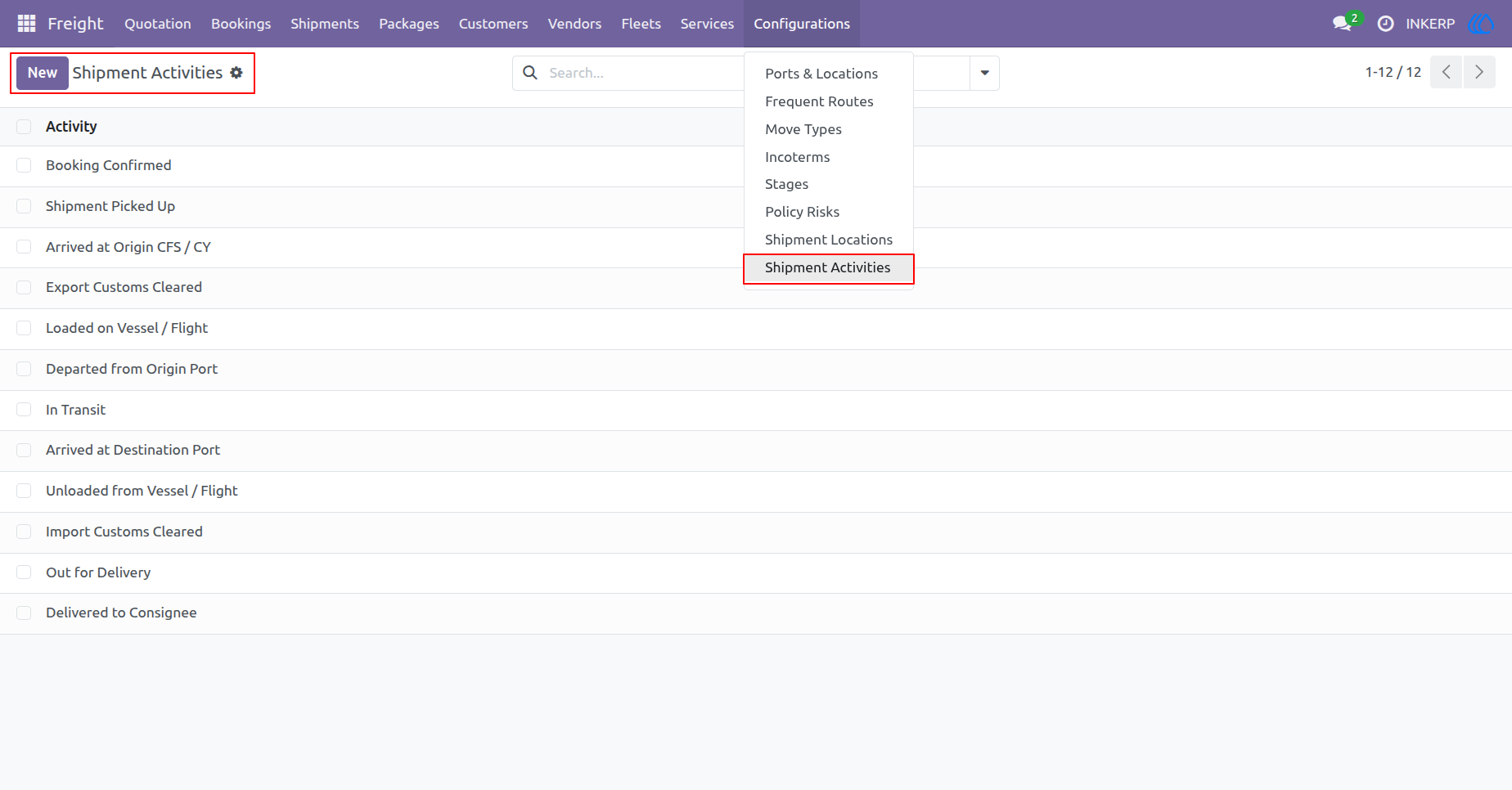1512x790 pixels.
Task: Select Ports & Locations menu entry
Action: [x=821, y=74]
